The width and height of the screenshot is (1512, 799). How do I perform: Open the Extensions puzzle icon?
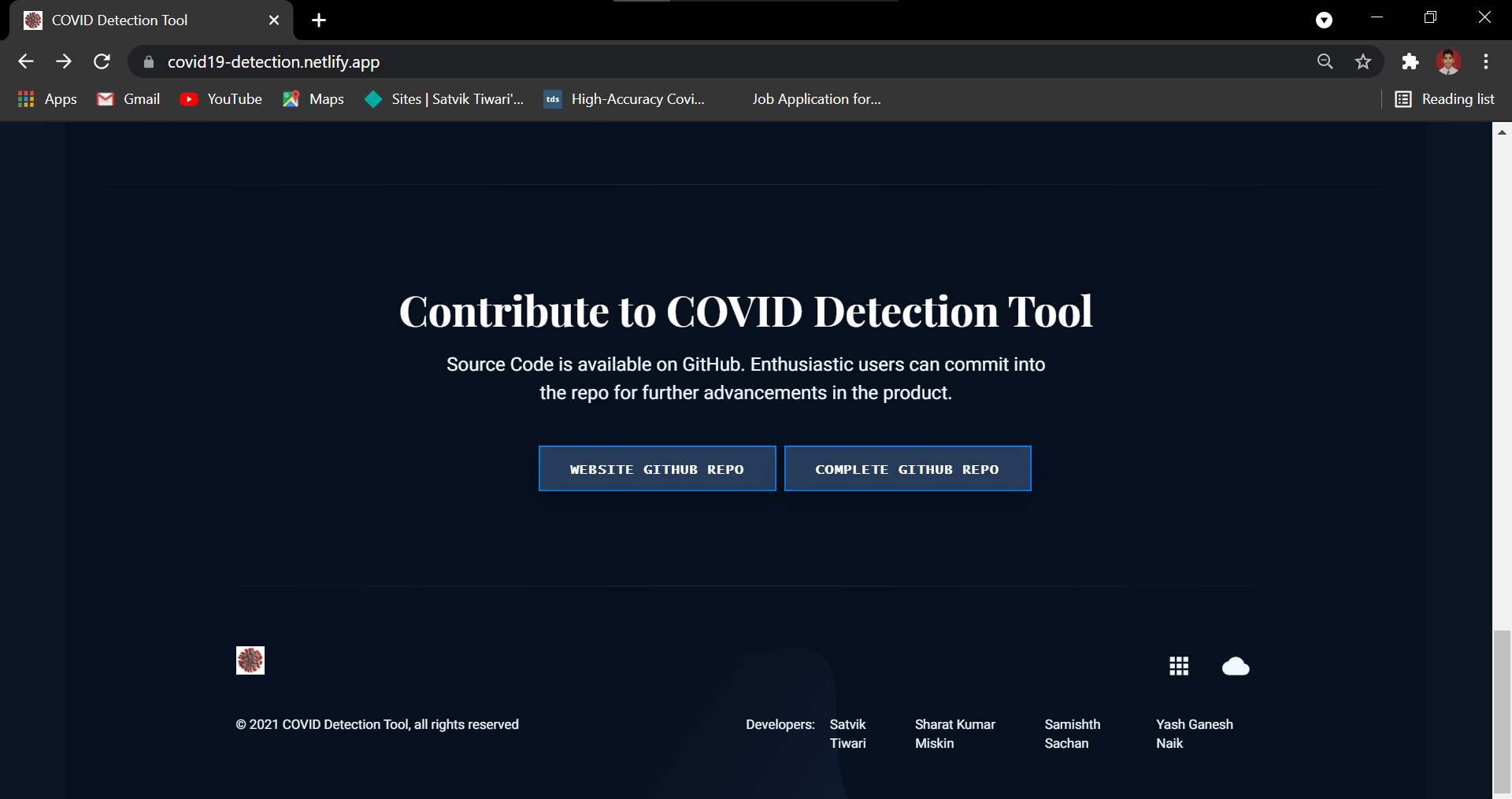click(1410, 61)
